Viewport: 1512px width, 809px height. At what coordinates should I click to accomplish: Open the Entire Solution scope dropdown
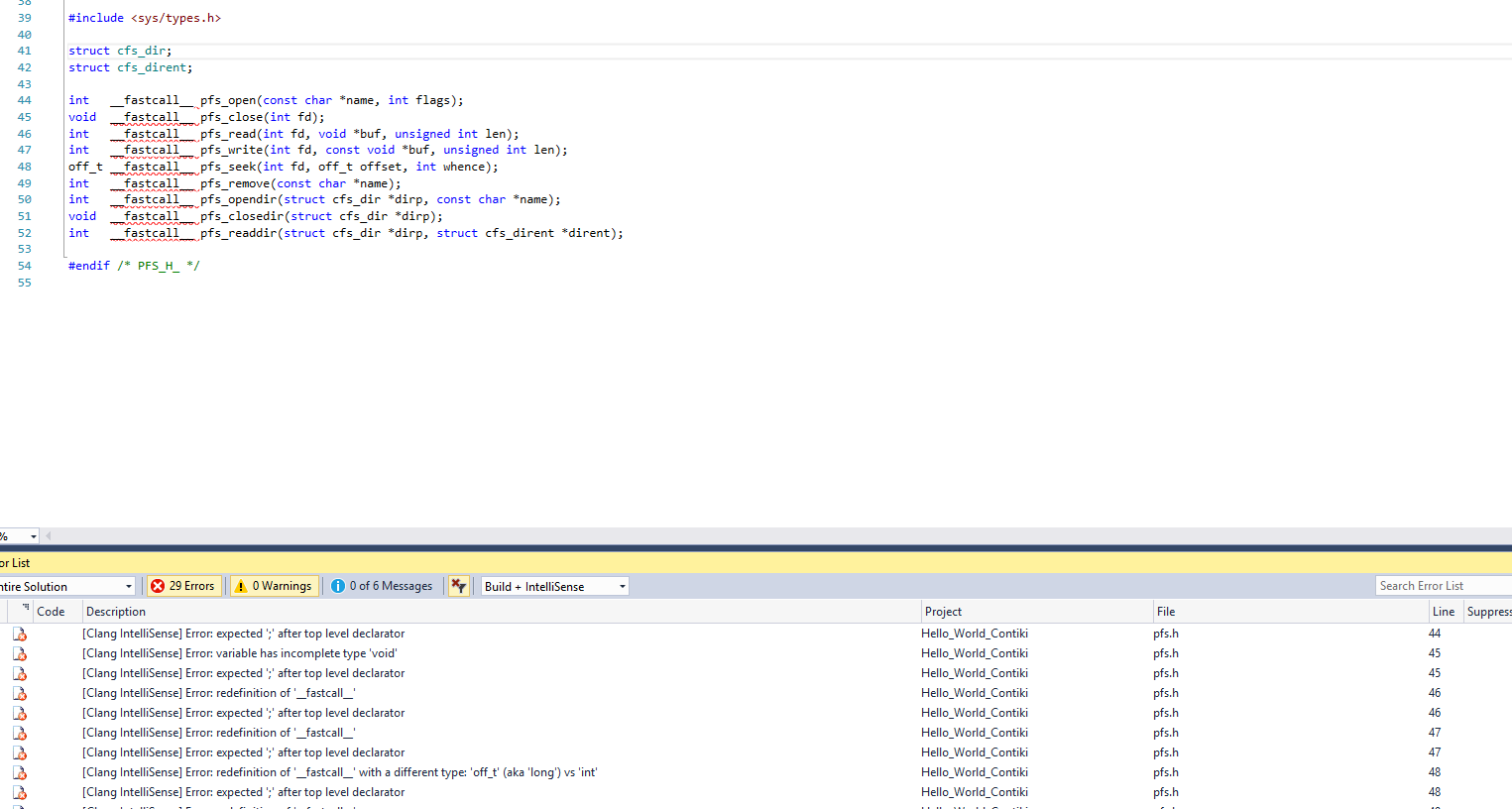tap(65, 586)
